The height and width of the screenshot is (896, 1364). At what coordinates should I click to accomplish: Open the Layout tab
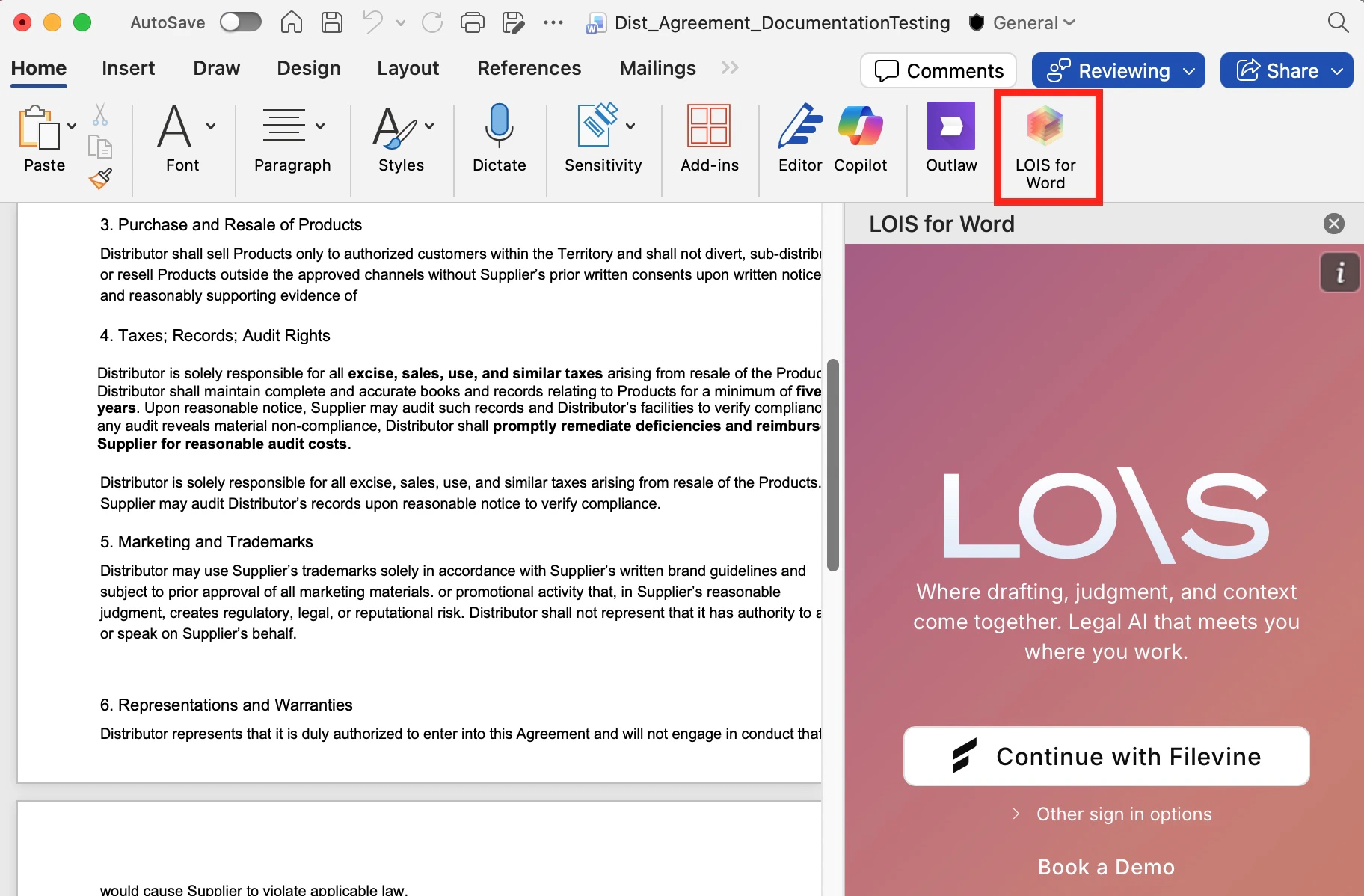[x=408, y=68]
